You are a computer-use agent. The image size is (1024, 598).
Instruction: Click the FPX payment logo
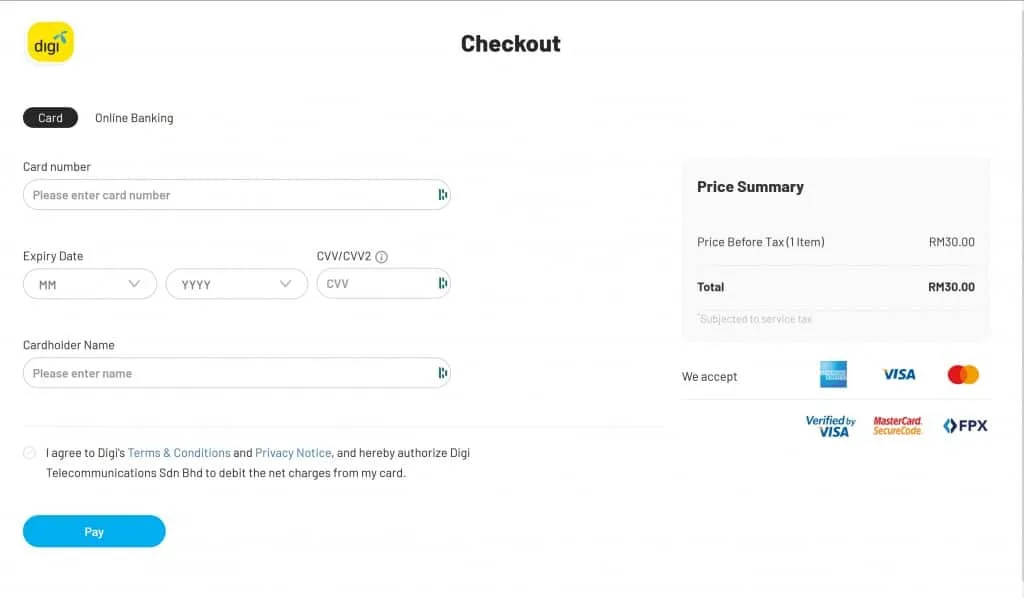click(965, 426)
